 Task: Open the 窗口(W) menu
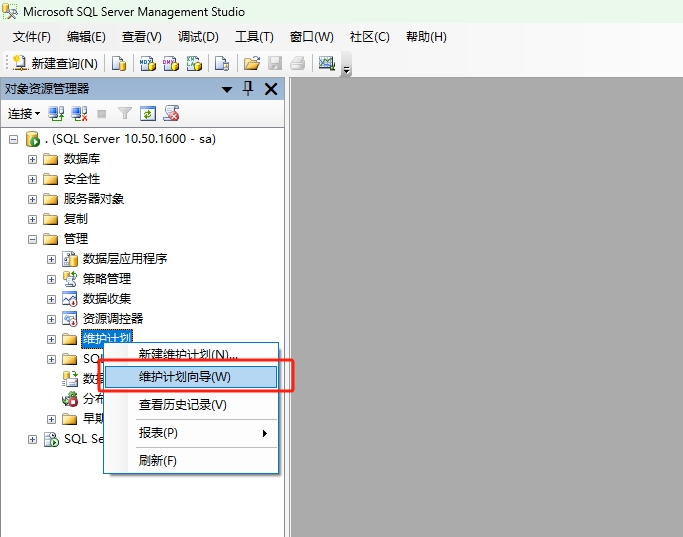coord(312,37)
